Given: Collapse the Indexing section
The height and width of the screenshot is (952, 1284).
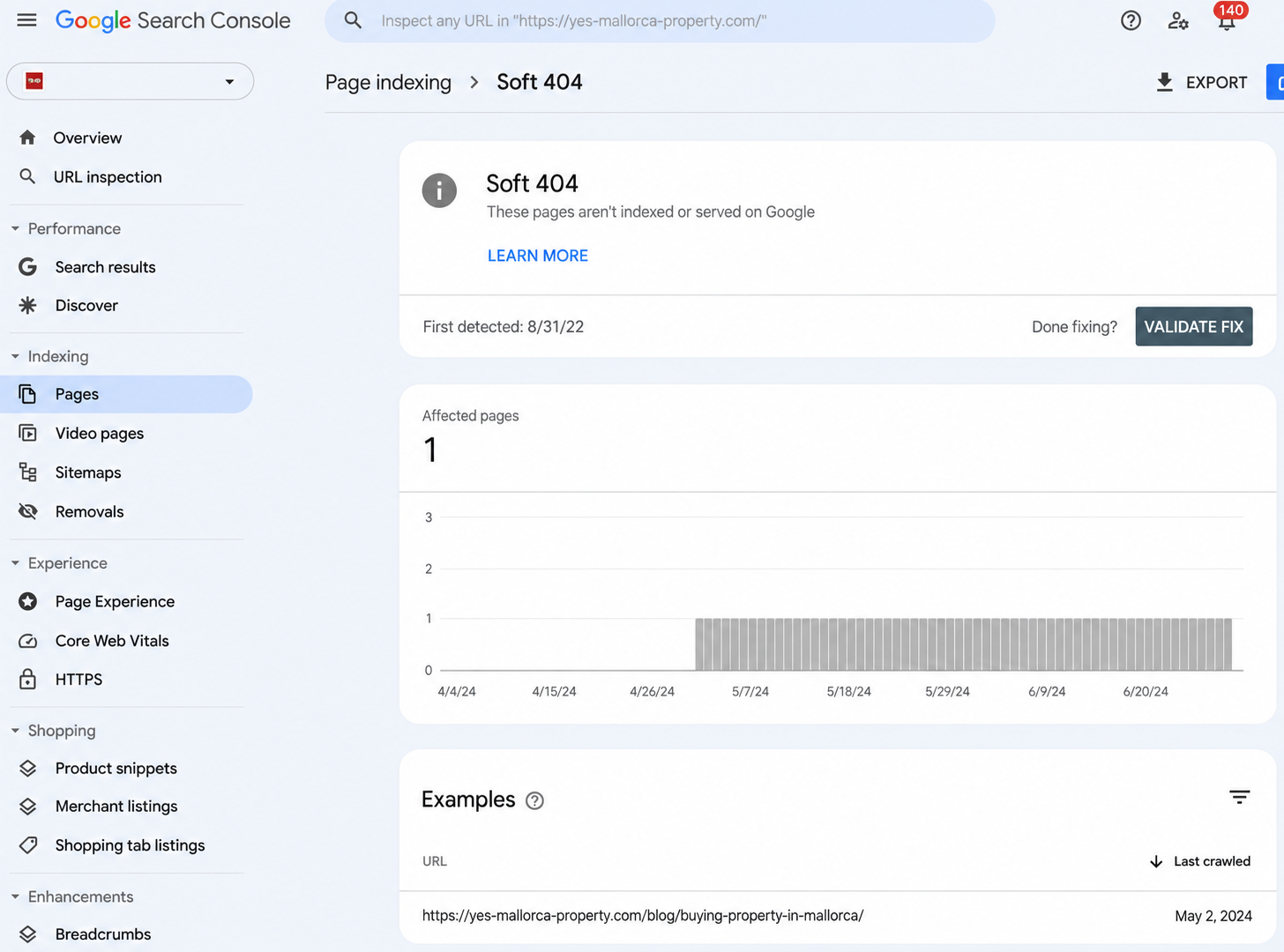Looking at the screenshot, I should [x=15, y=356].
